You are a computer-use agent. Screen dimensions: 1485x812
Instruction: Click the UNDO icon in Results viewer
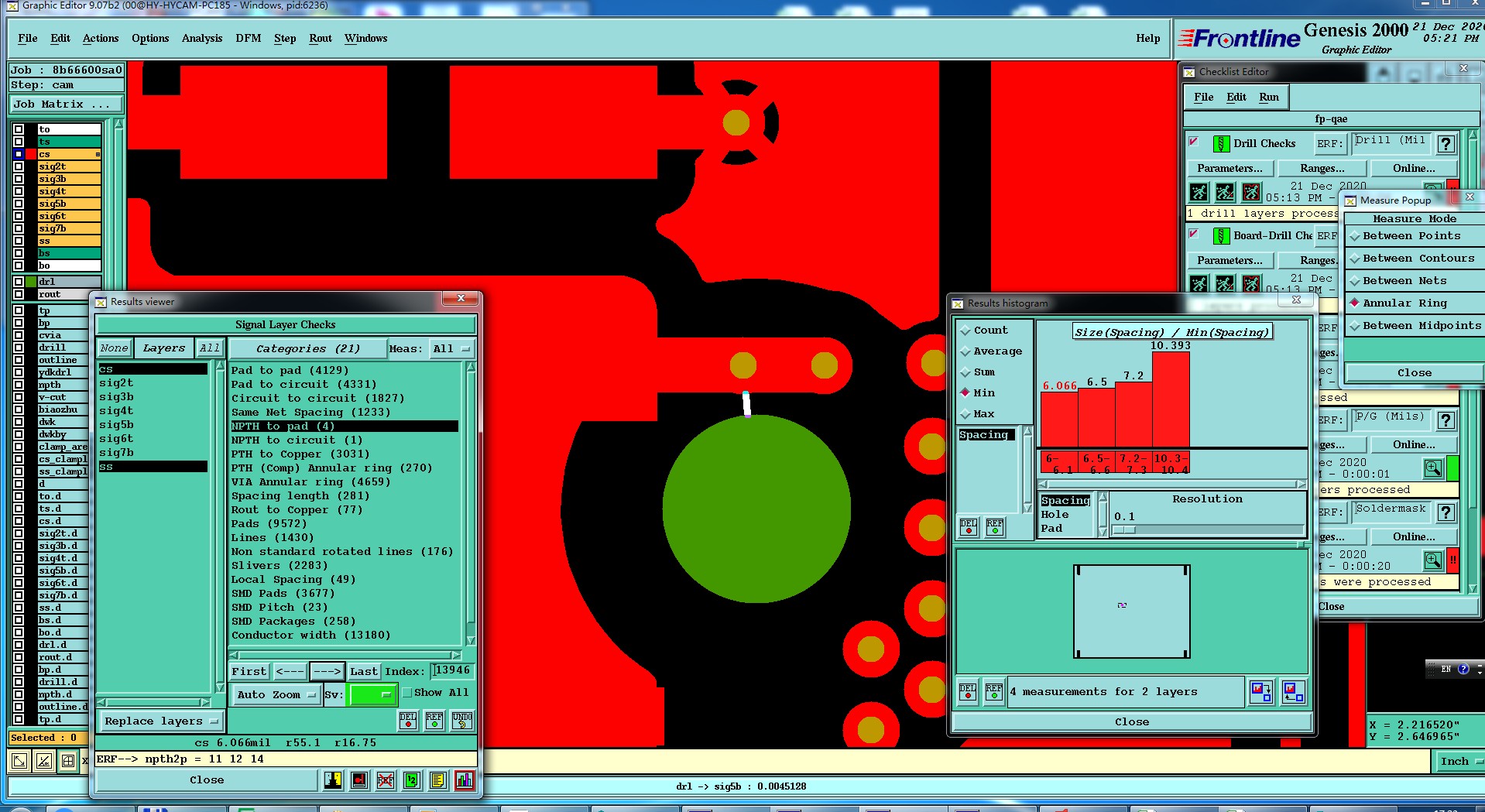tap(461, 720)
